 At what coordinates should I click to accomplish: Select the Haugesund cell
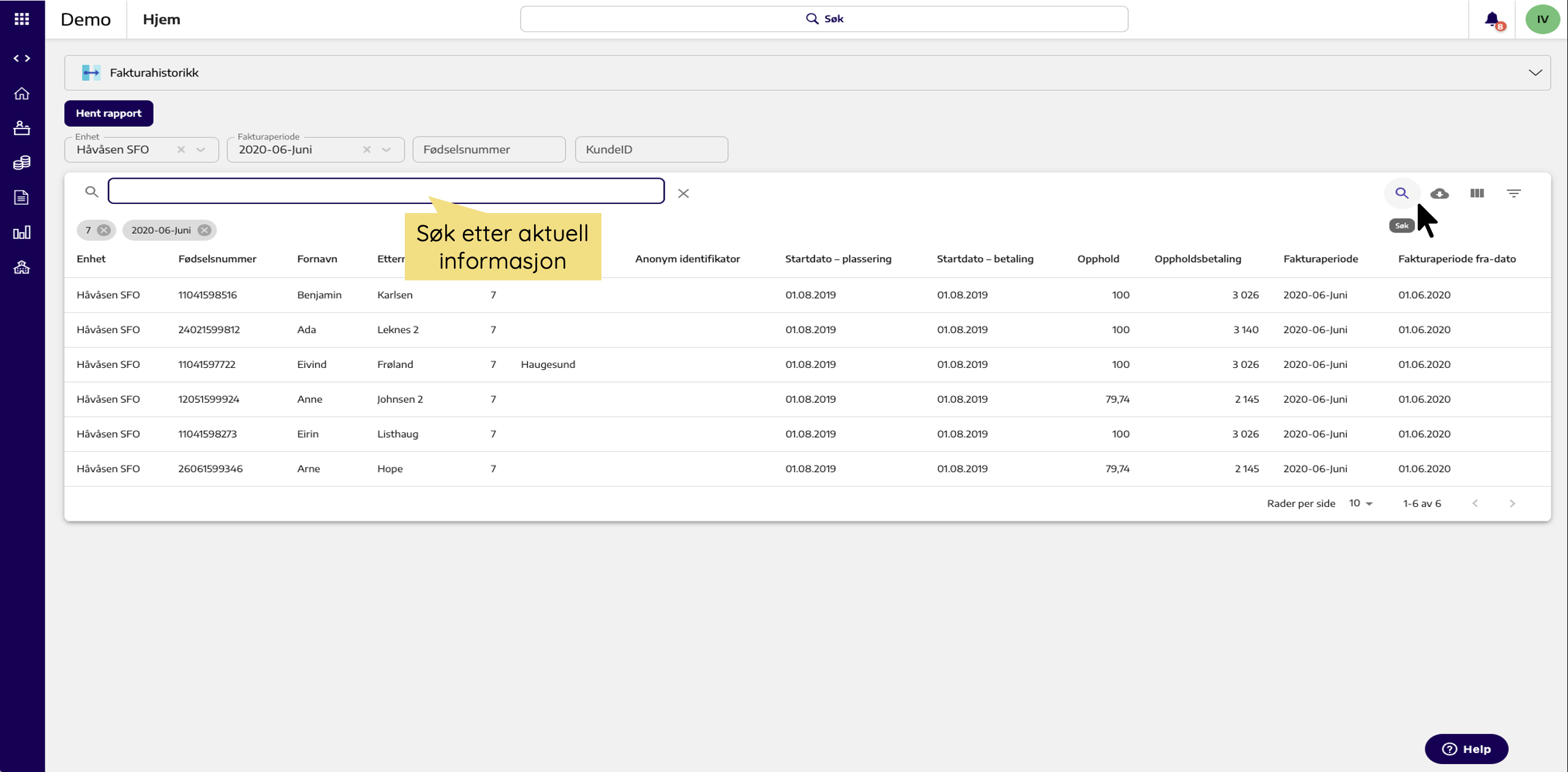[548, 365]
